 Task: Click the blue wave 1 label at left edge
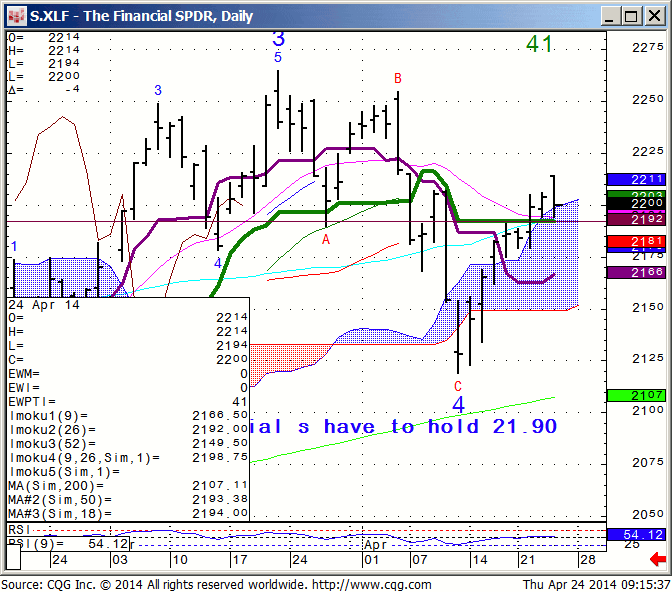14,246
